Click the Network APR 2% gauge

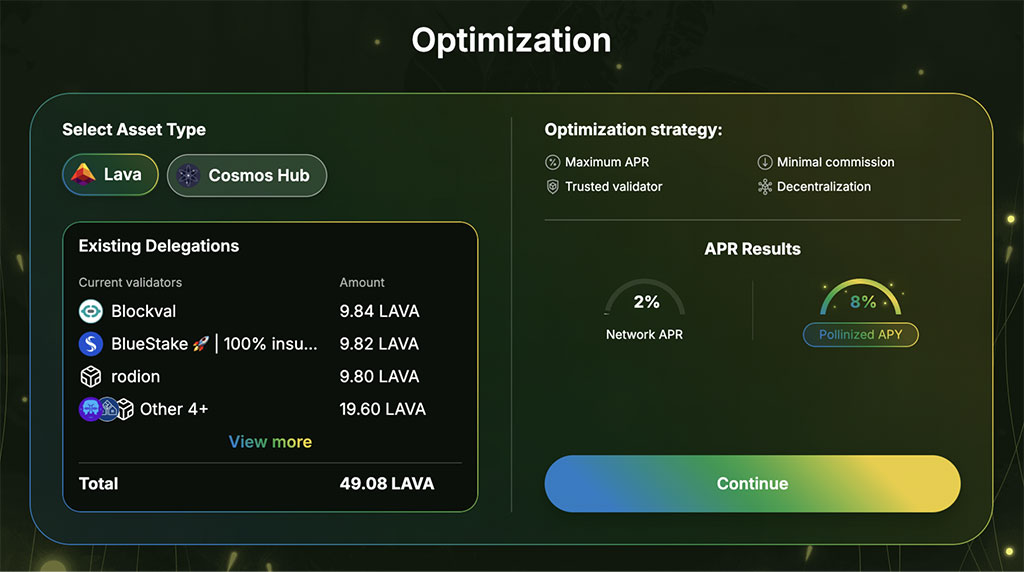pyautogui.click(x=645, y=302)
